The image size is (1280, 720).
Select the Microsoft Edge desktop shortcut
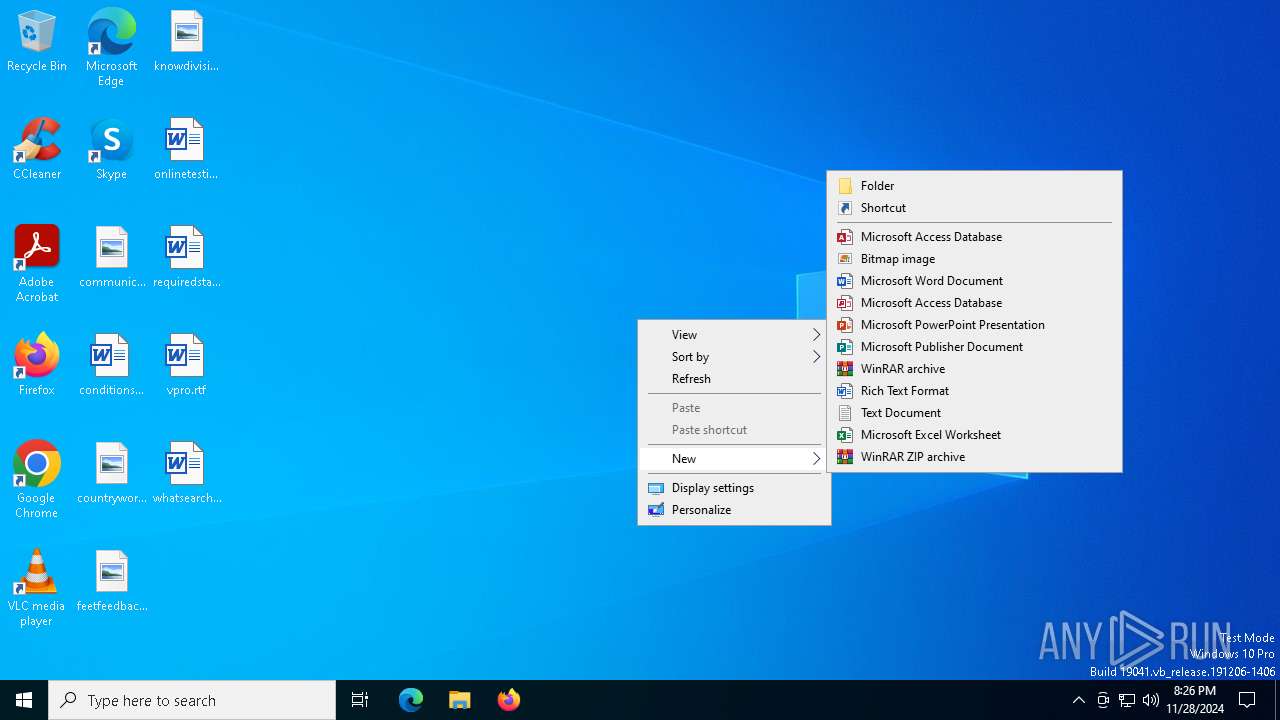click(111, 48)
